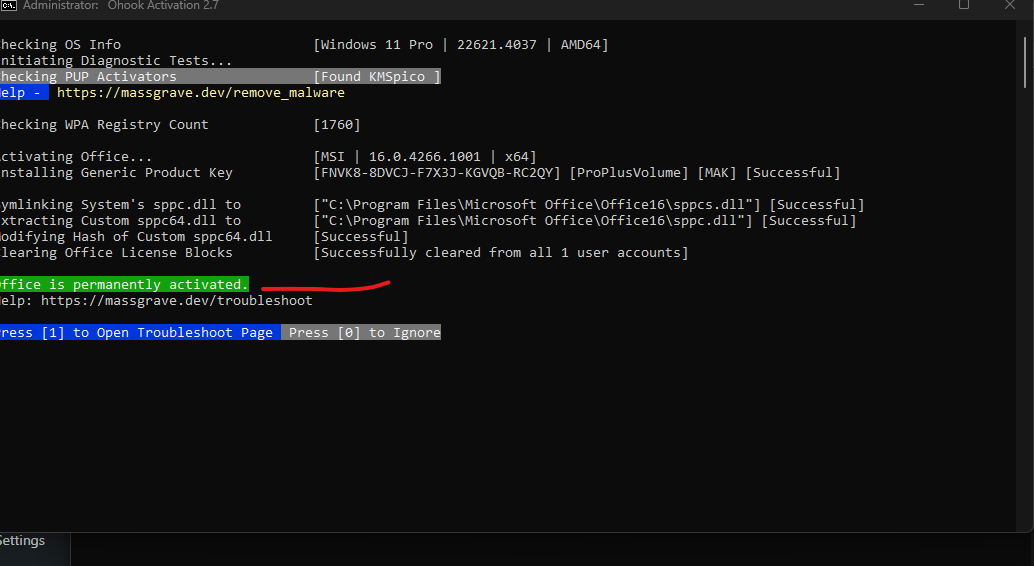Screen dimensions: 1034x566
Task: Click the command prompt icon in title bar
Action: tap(6, 5)
